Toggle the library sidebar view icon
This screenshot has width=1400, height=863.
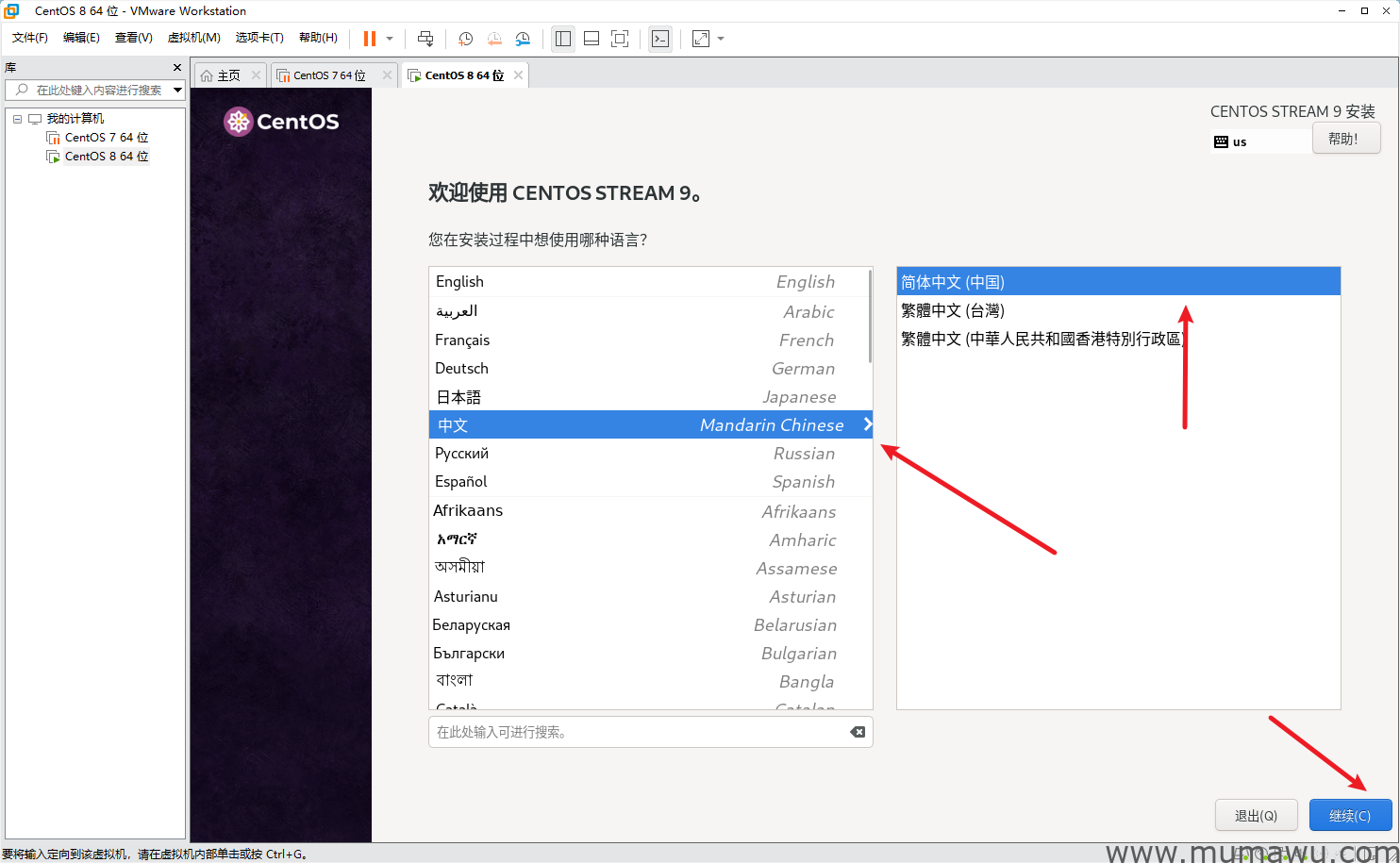click(x=563, y=39)
